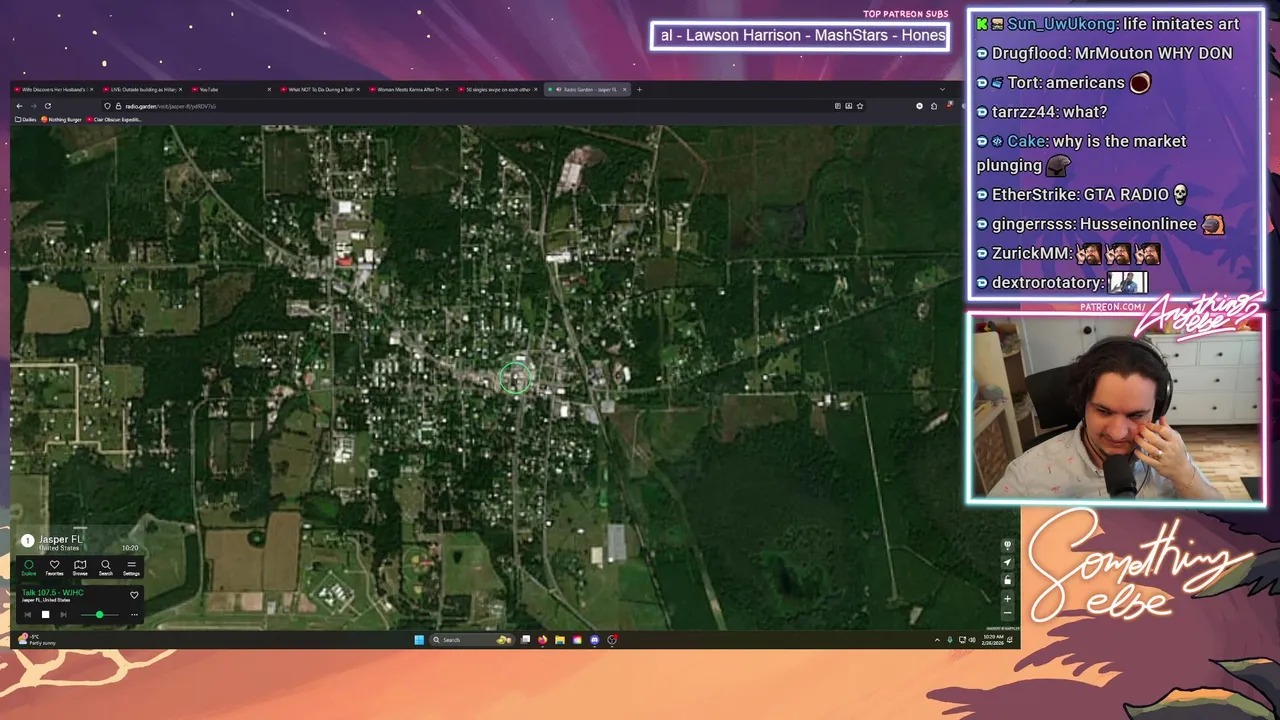
Task: Switch to the 'LIVE: Outside building' tab
Action: (142, 89)
